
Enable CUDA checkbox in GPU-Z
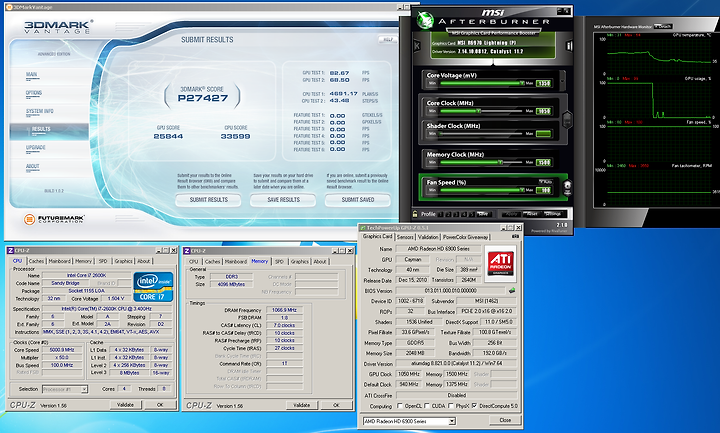point(427,406)
